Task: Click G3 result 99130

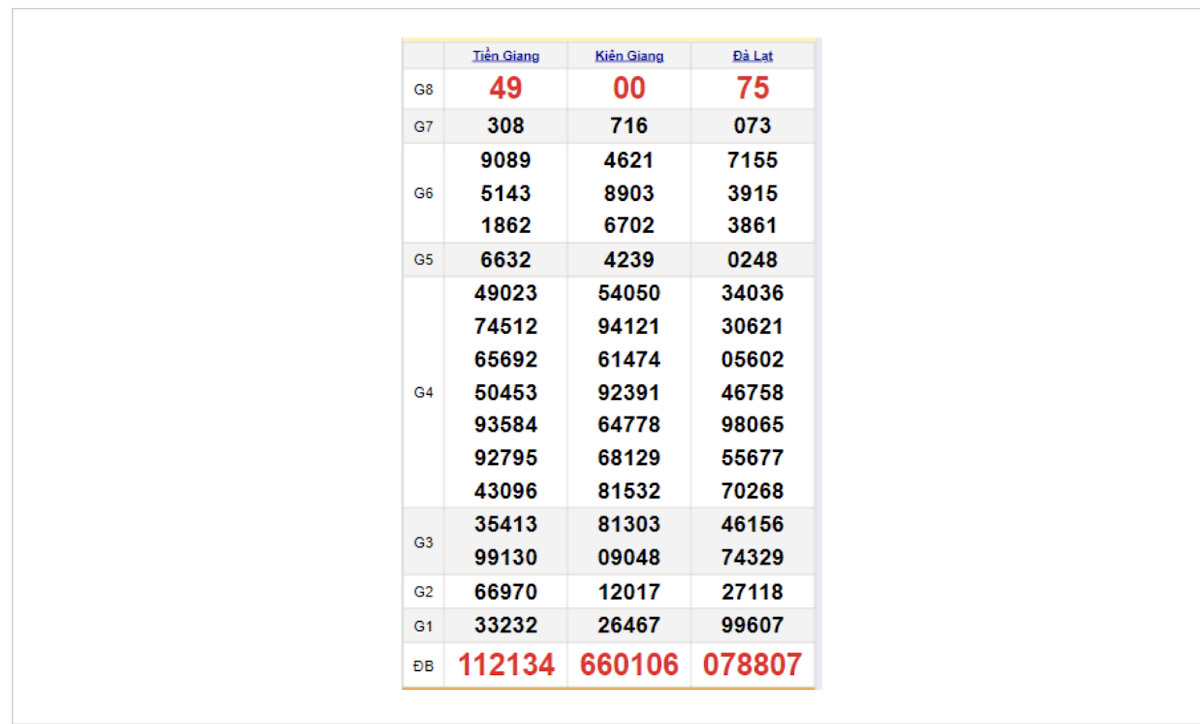Action: [x=506, y=557]
